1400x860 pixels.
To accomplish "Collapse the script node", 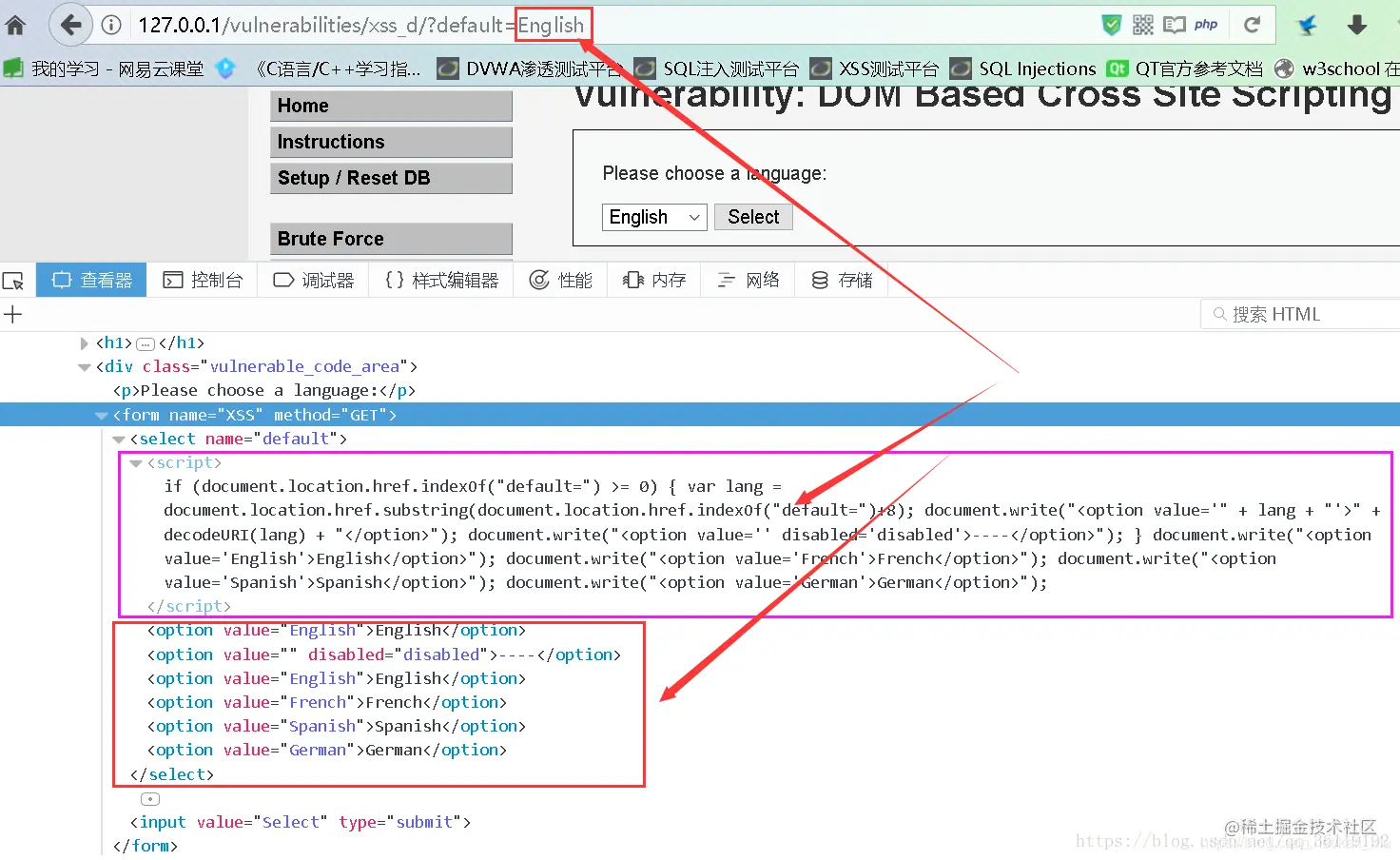I will click(136, 463).
